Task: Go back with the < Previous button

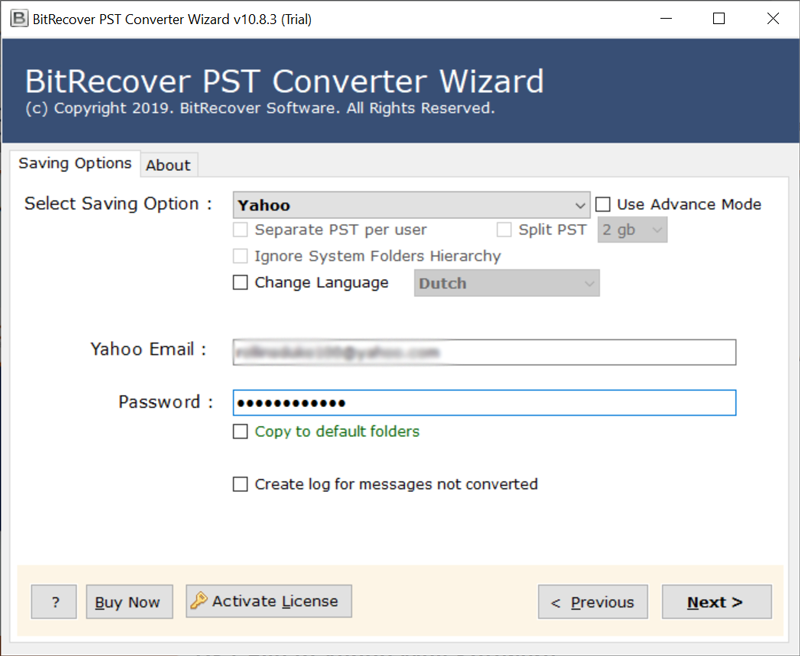Action: pyautogui.click(x=593, y=602)
